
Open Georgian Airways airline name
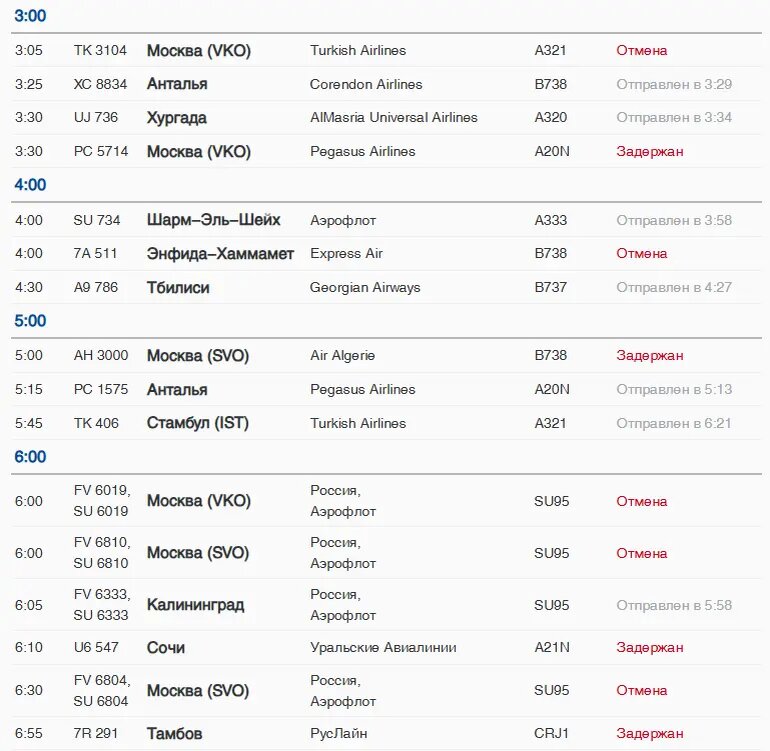coord(365,287)
